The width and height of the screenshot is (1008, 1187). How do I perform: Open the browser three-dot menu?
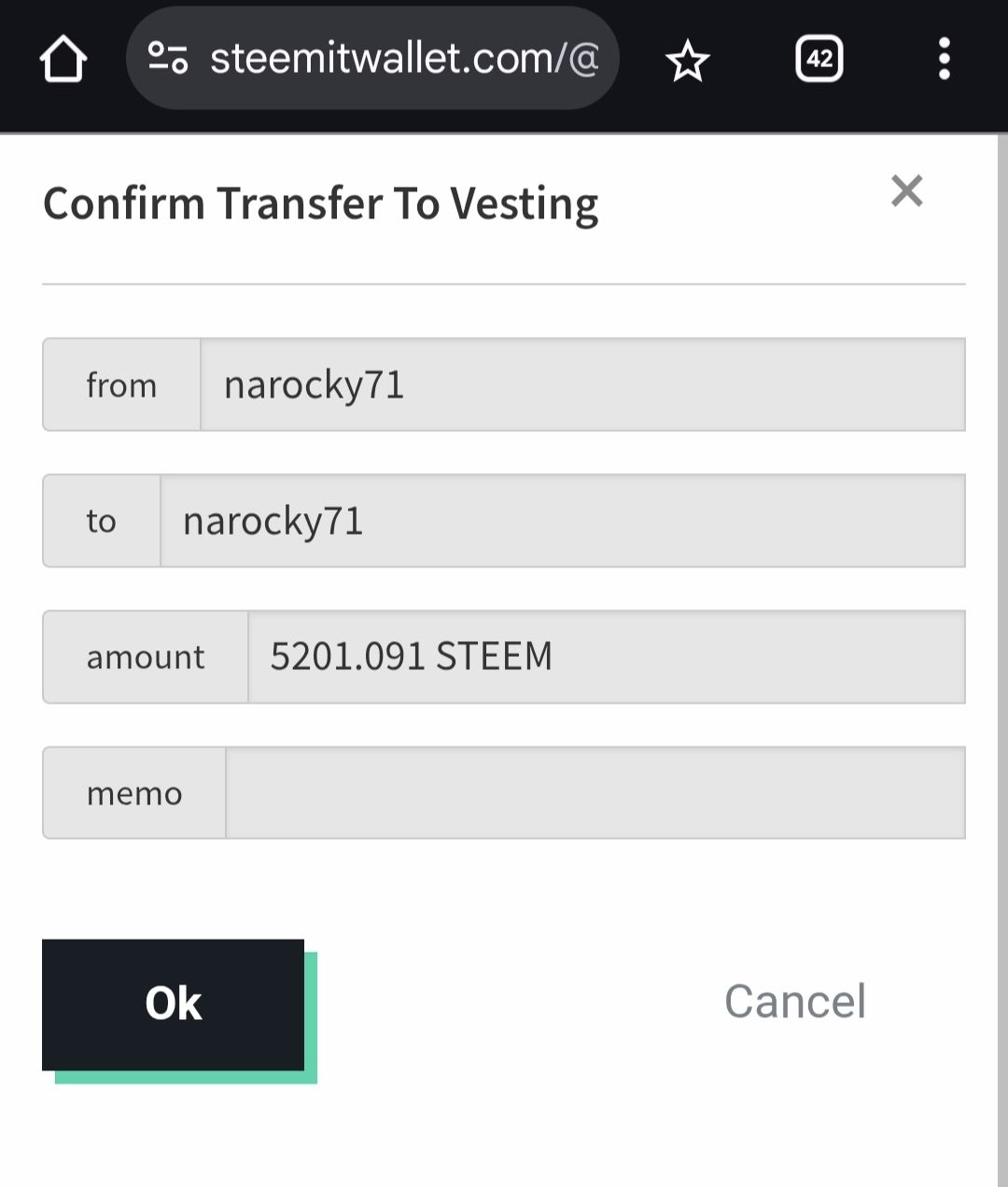944,60
